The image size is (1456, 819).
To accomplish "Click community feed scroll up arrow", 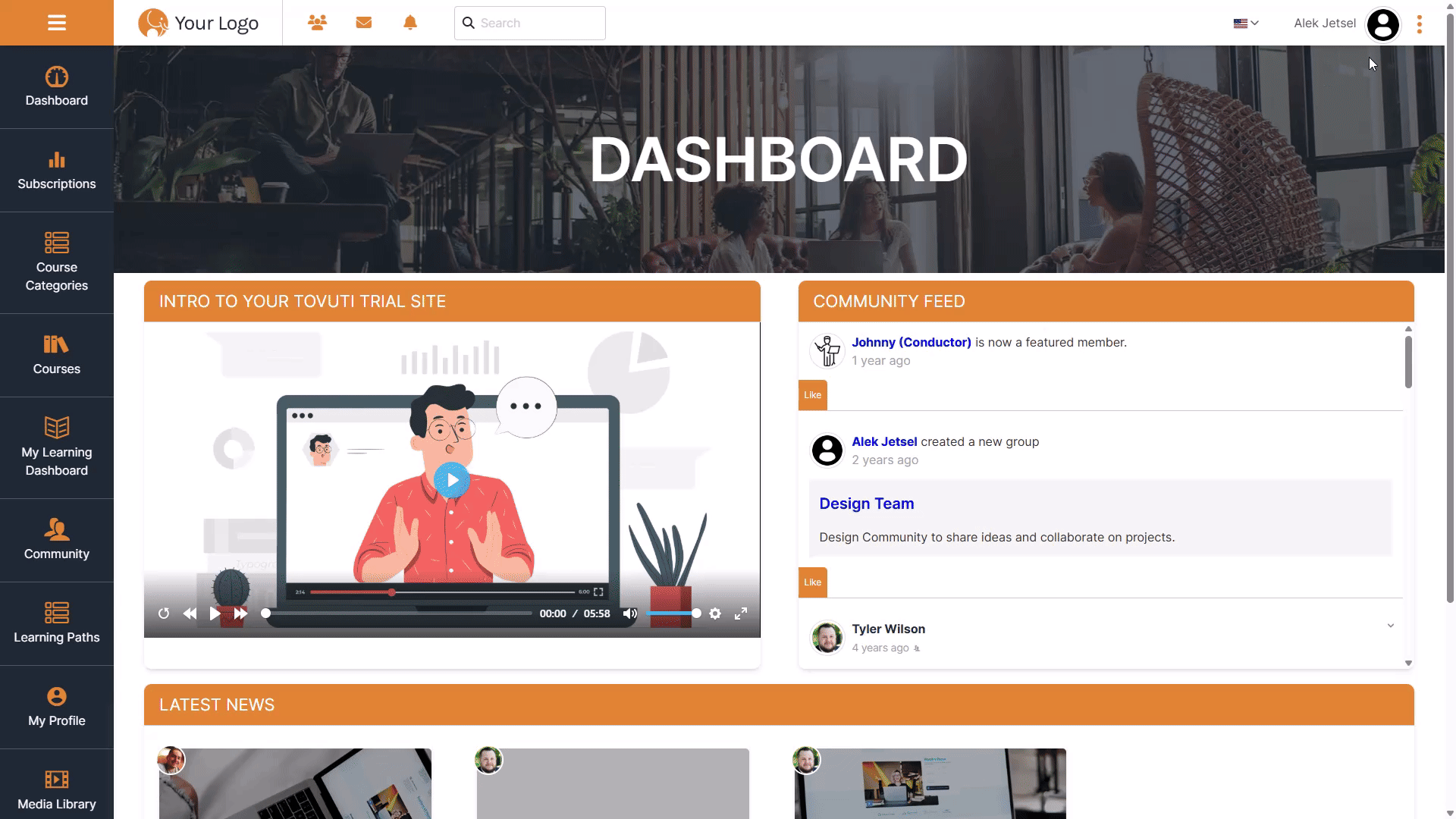I will 1408,329.
